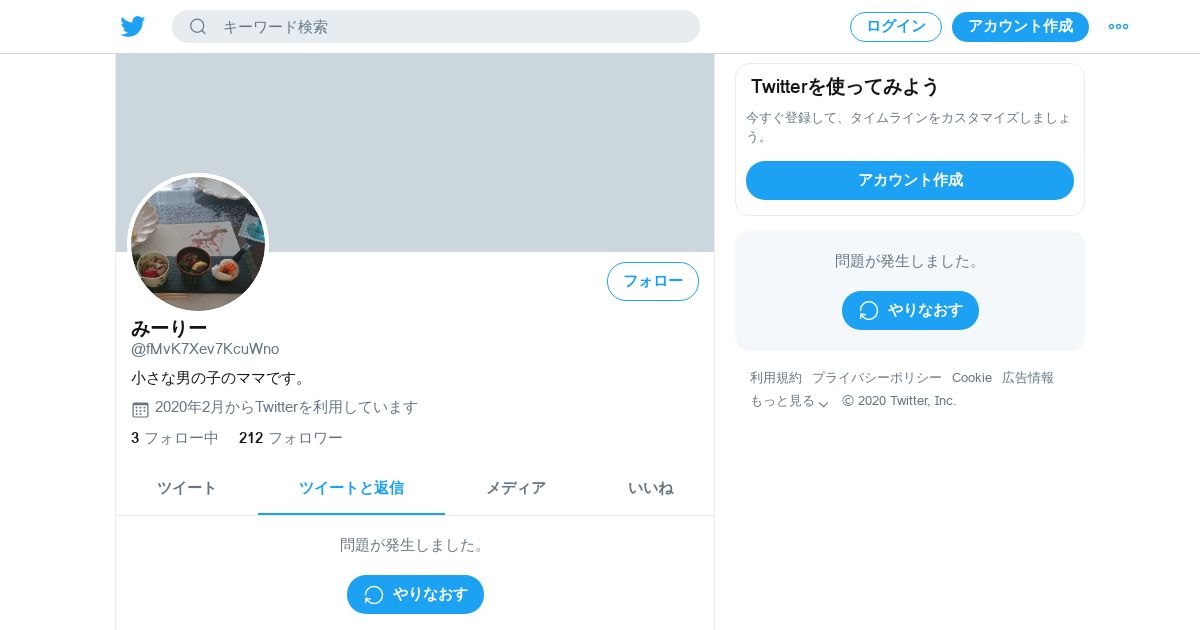Click header アカウント作成 button
Image resolution: width=1200 pixels, height=630 pixels.
pos(1020,27)
